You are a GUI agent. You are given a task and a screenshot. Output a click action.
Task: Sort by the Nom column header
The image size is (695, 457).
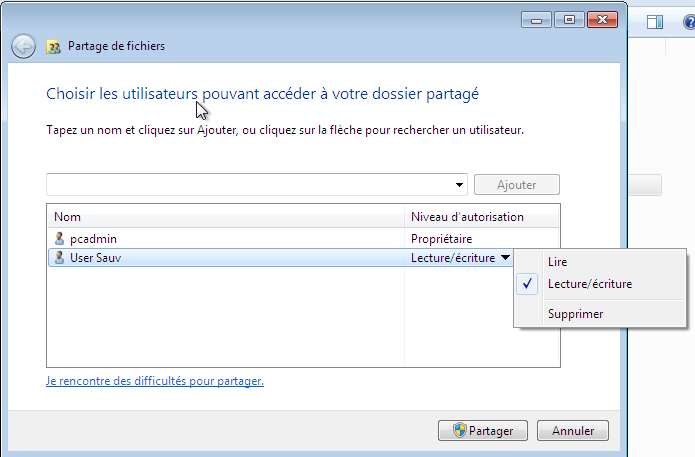pos(226,217)
